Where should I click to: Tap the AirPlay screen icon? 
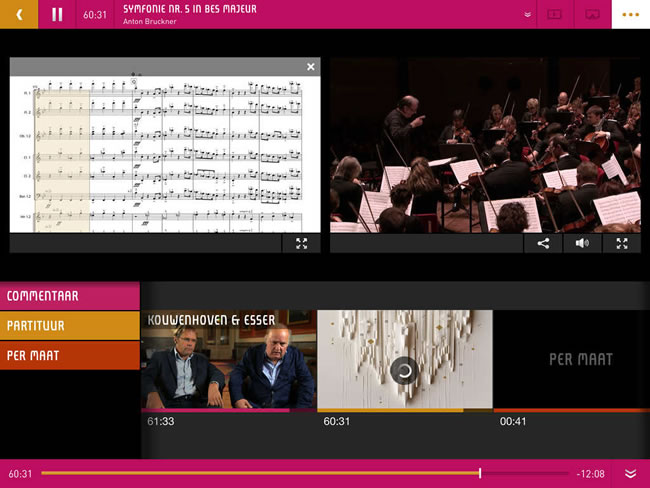coord(593,15)
